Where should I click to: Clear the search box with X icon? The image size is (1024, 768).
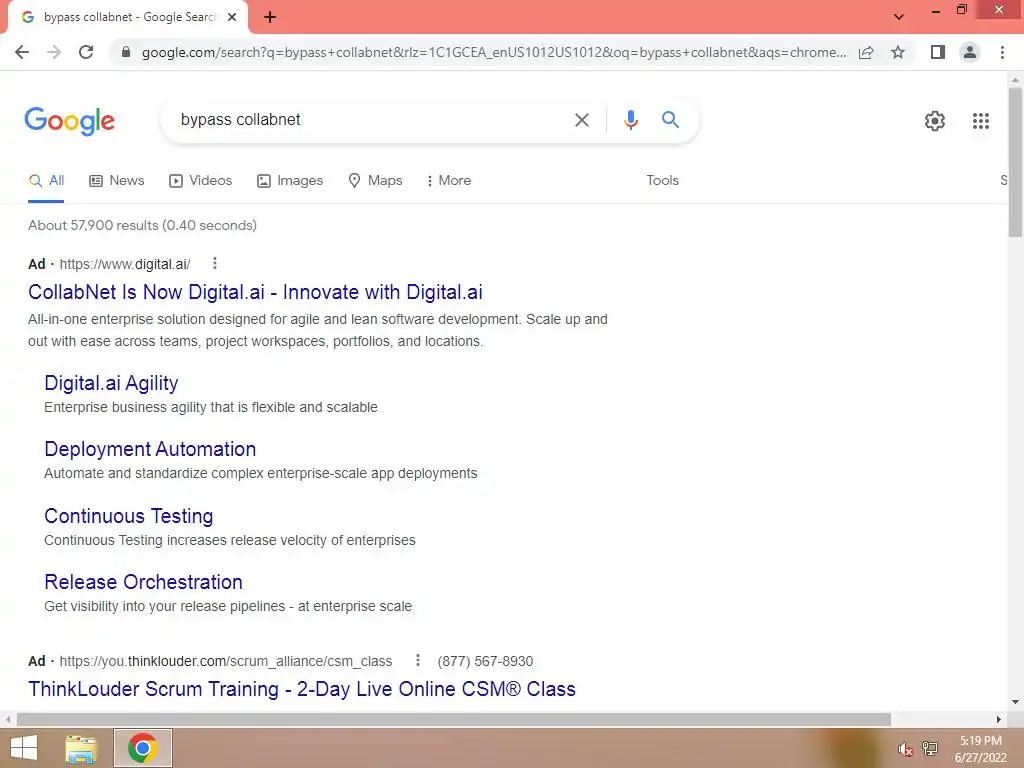point(581,120)
